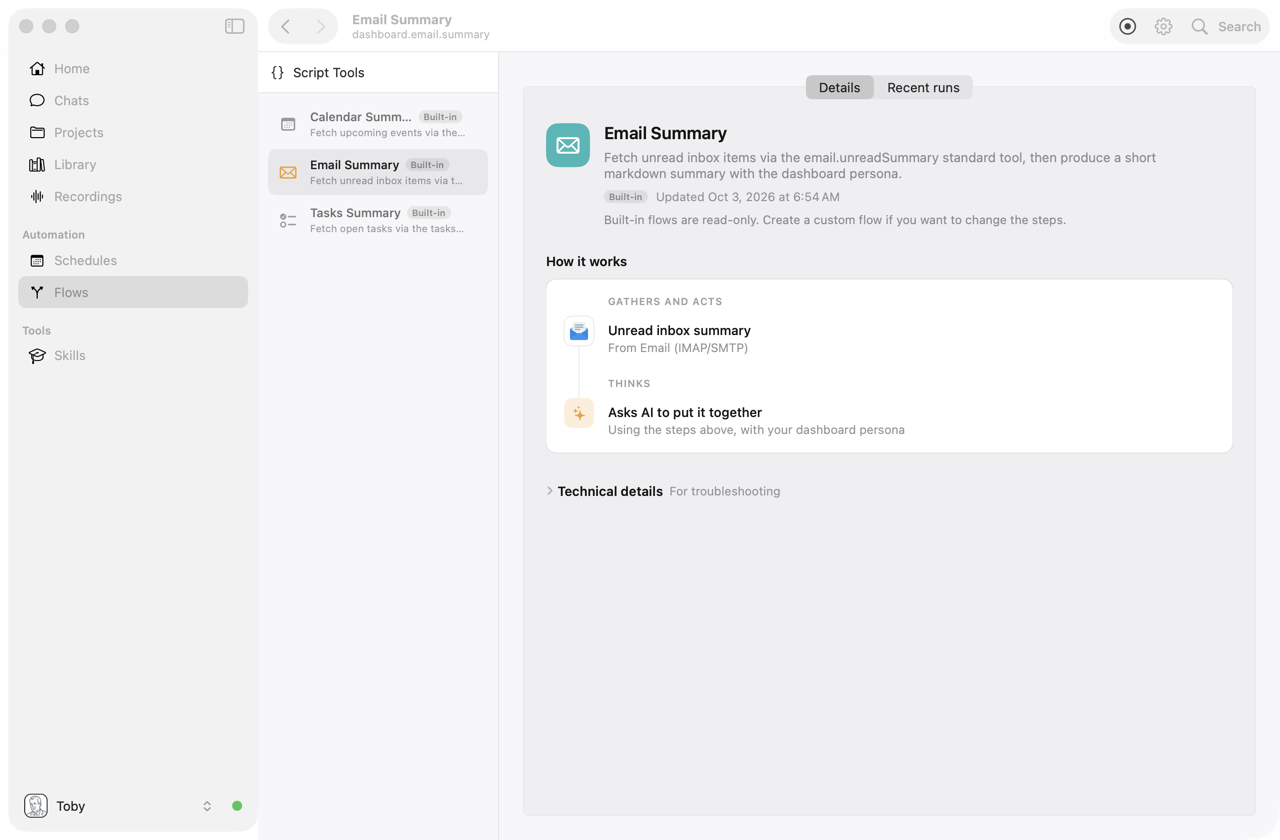Viewport: 1280px width, 840px height.
Task: Open Chats in the sidebar
Action: click(133, 101)
